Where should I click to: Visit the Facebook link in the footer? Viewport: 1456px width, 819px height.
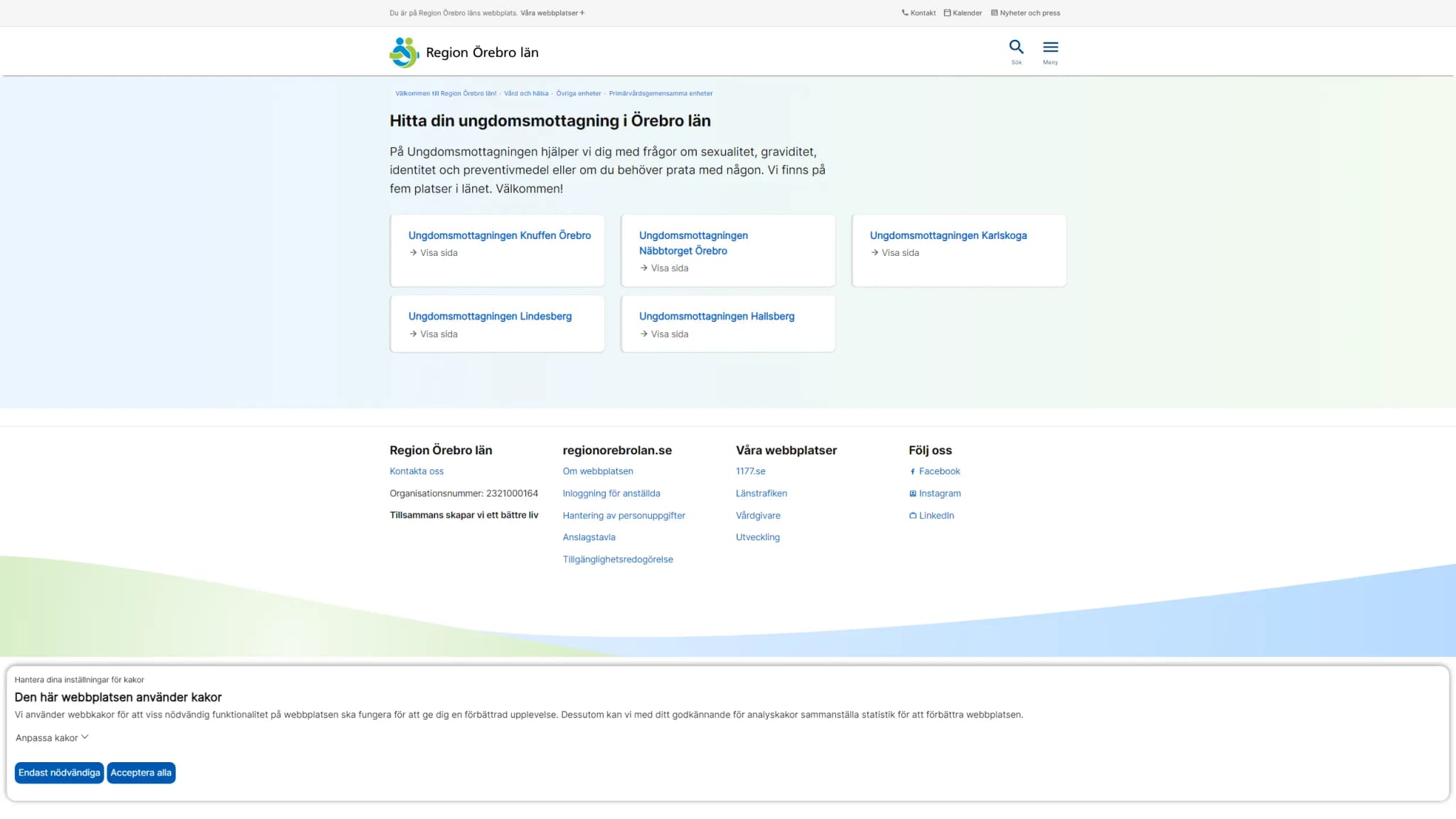pyautogui.click(x=935, y=471)
